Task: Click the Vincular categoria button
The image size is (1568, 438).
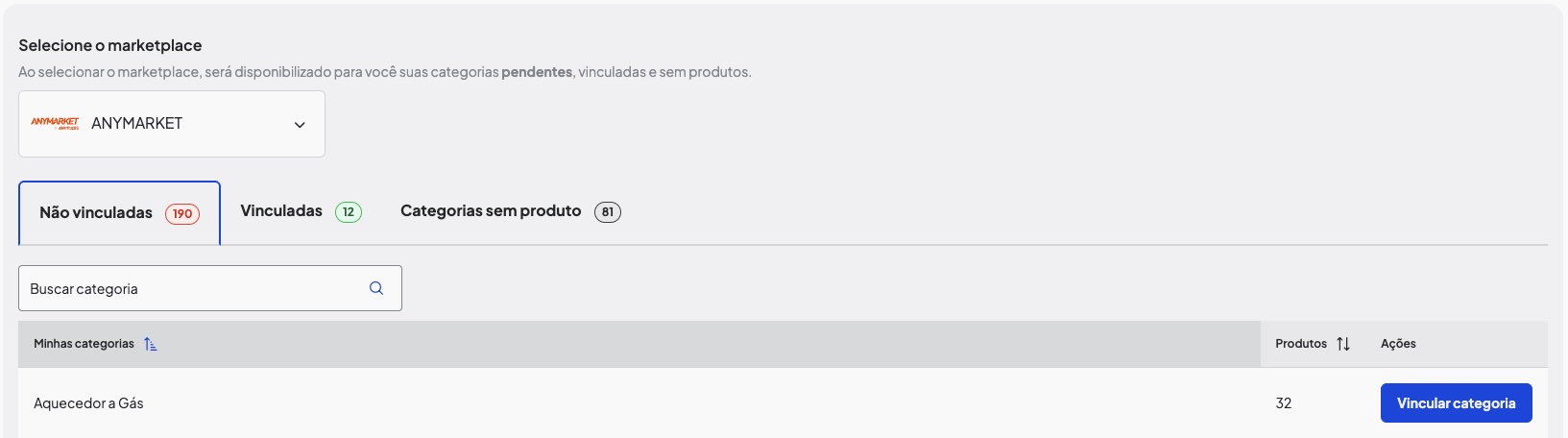Action: [x=1456, y=403]
